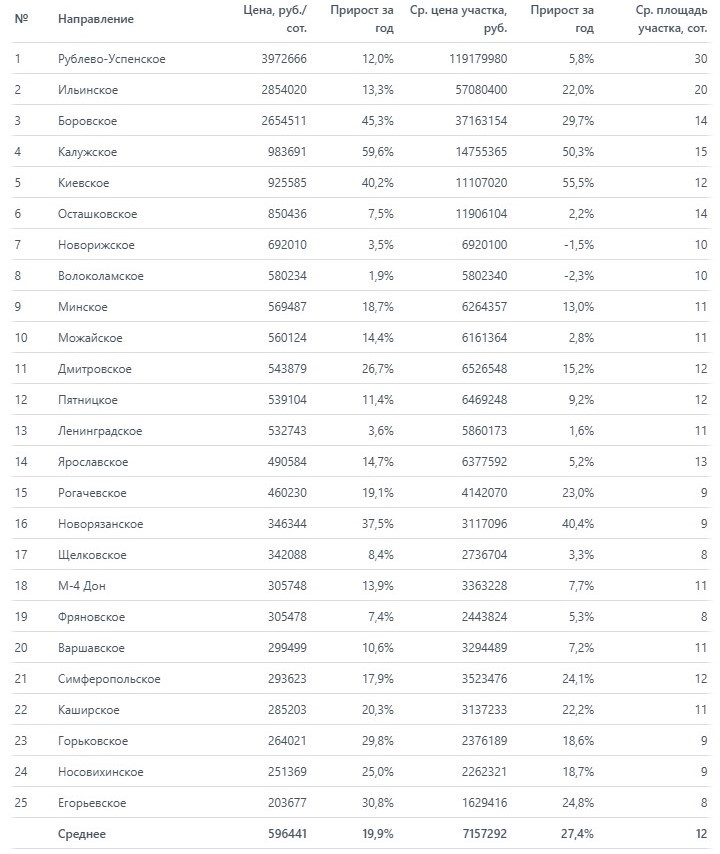Select the Калужское growth value 59,6%
Viewport: 720px width, 854px height.
coord(377,152)
